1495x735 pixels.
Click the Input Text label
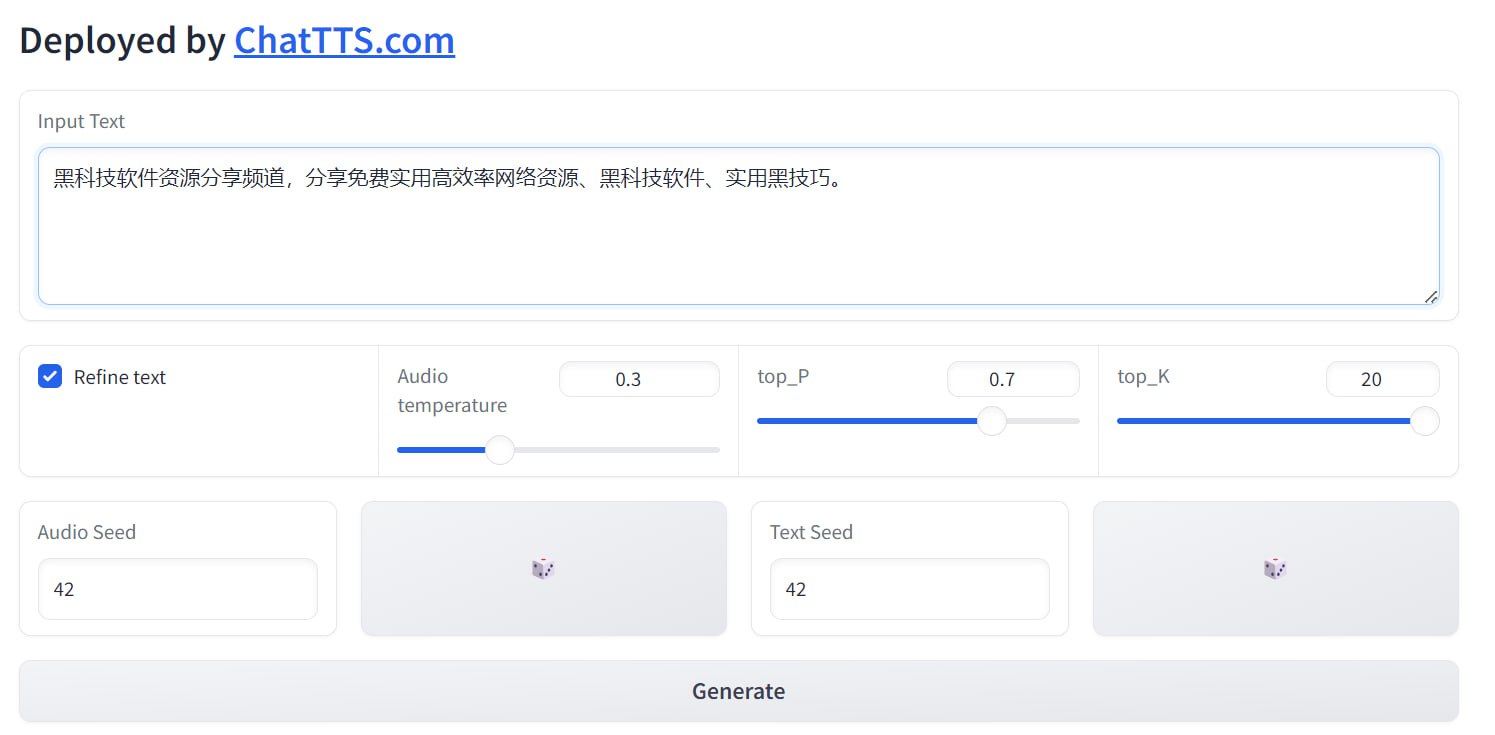80,121
